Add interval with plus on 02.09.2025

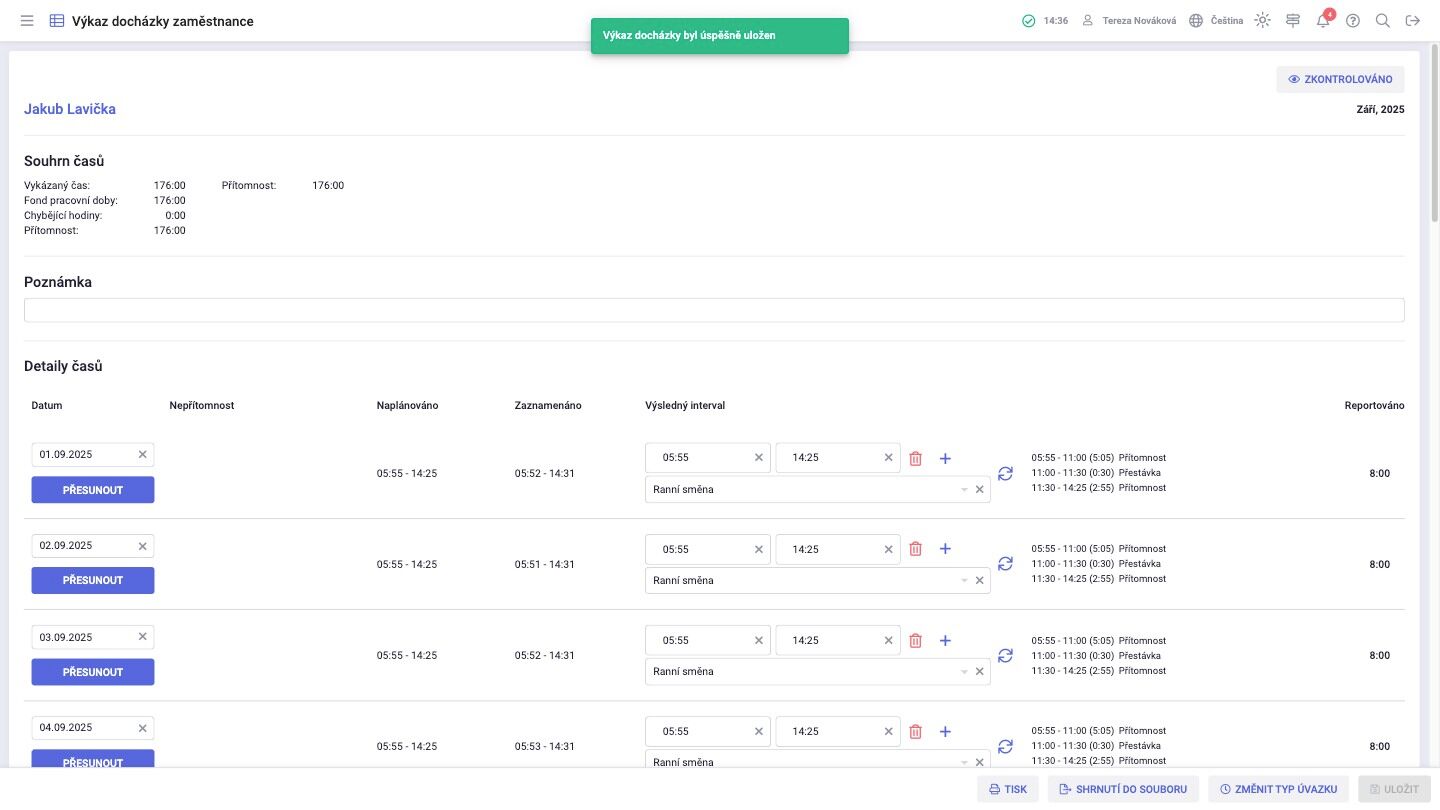tap(946, 549)
